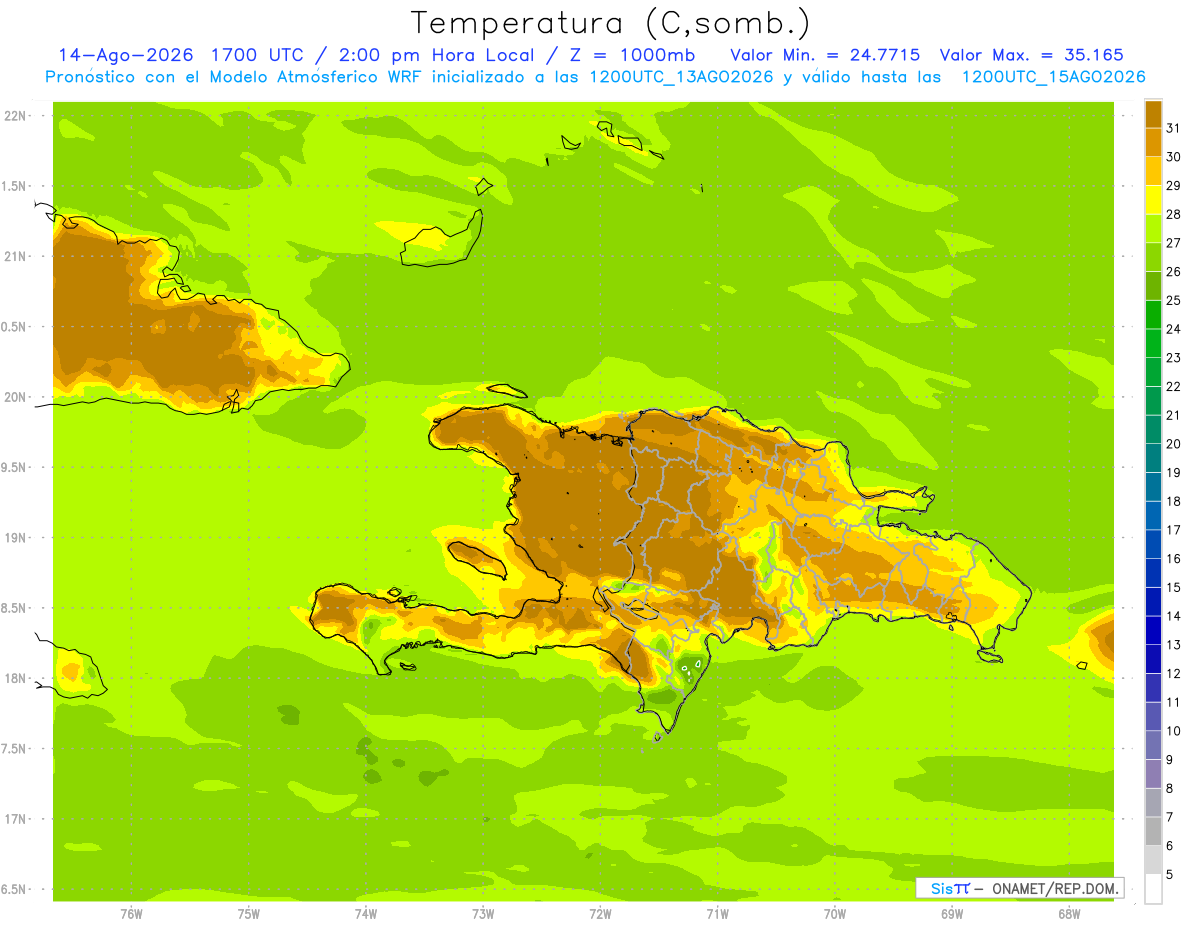Pick the legend swatch between 29 and 30
The height and width of the screenshot is (927, 1200).
click(1153, 171)
